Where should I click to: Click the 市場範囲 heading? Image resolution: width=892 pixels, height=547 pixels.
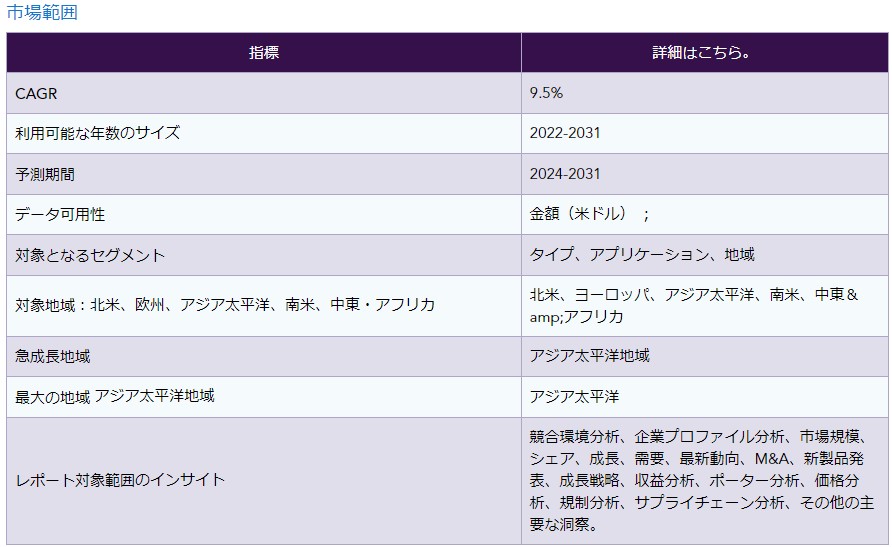[42, 13]
